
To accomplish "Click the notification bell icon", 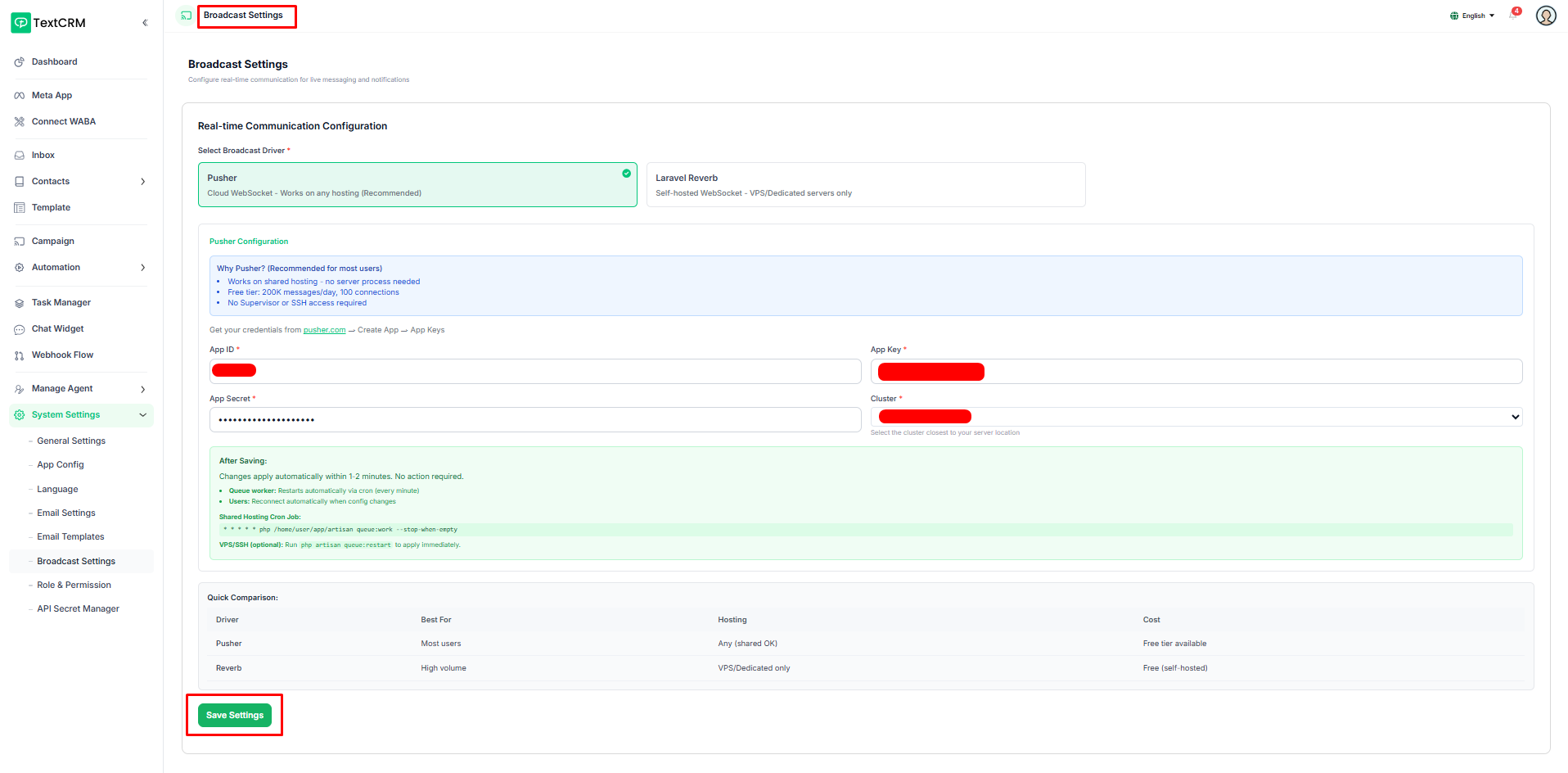I will coord(1513,16).
